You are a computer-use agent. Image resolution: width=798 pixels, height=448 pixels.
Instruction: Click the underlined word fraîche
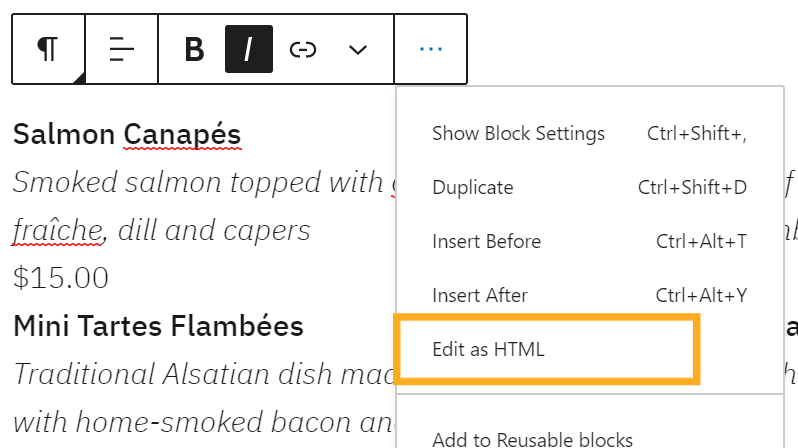coord(58,231)
